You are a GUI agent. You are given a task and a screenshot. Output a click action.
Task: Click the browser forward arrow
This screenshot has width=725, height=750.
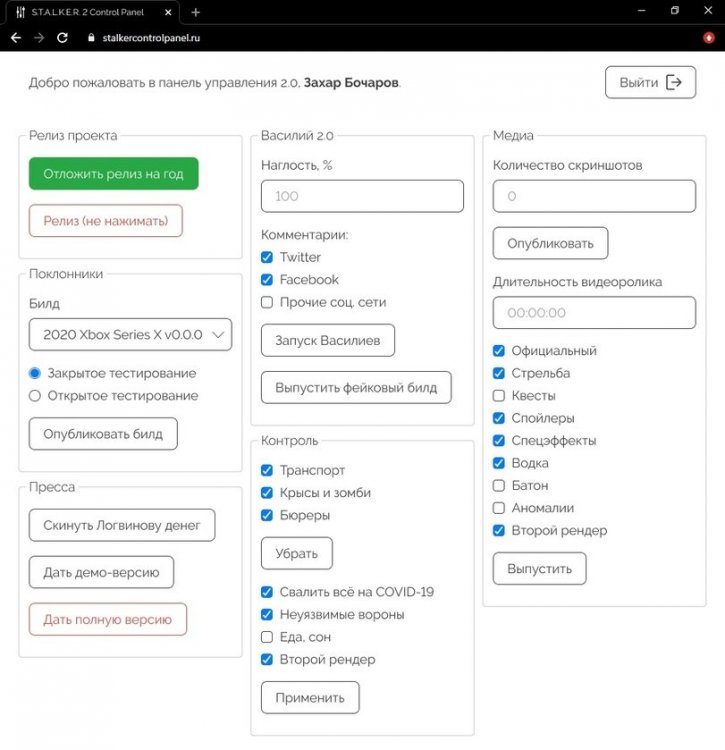(x=38, y=37)
